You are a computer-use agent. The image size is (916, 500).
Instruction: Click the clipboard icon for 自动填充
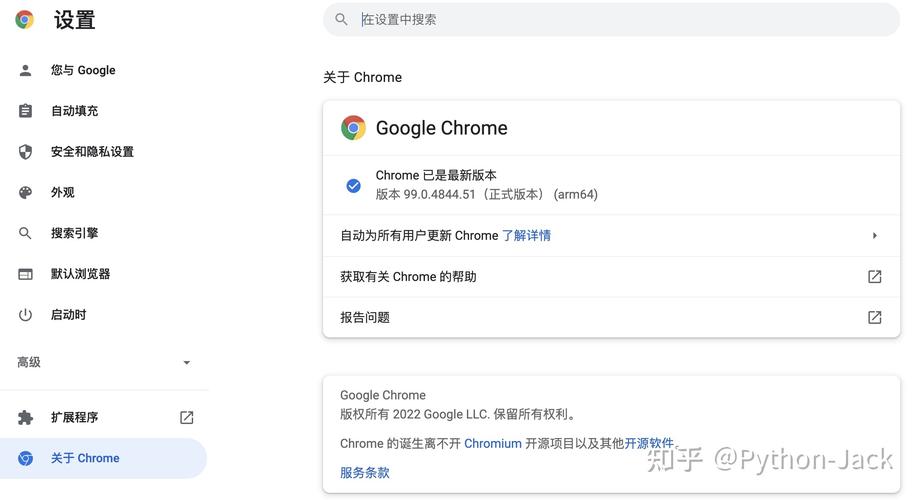[25, 110]
